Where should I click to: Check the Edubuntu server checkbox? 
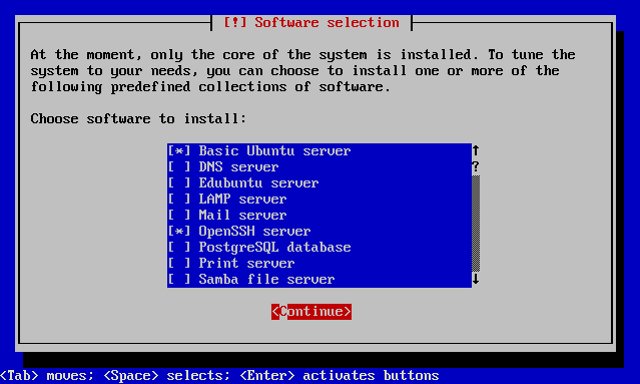pyautogui.click(x=179, y=183)
